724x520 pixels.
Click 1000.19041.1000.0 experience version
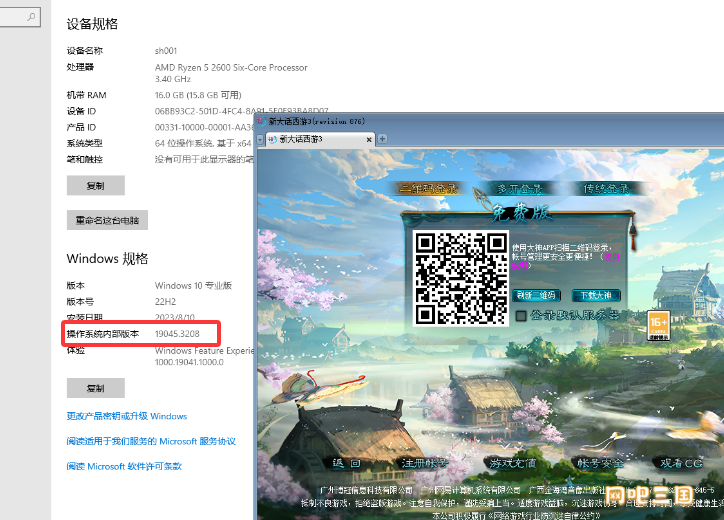pos(189,362)
